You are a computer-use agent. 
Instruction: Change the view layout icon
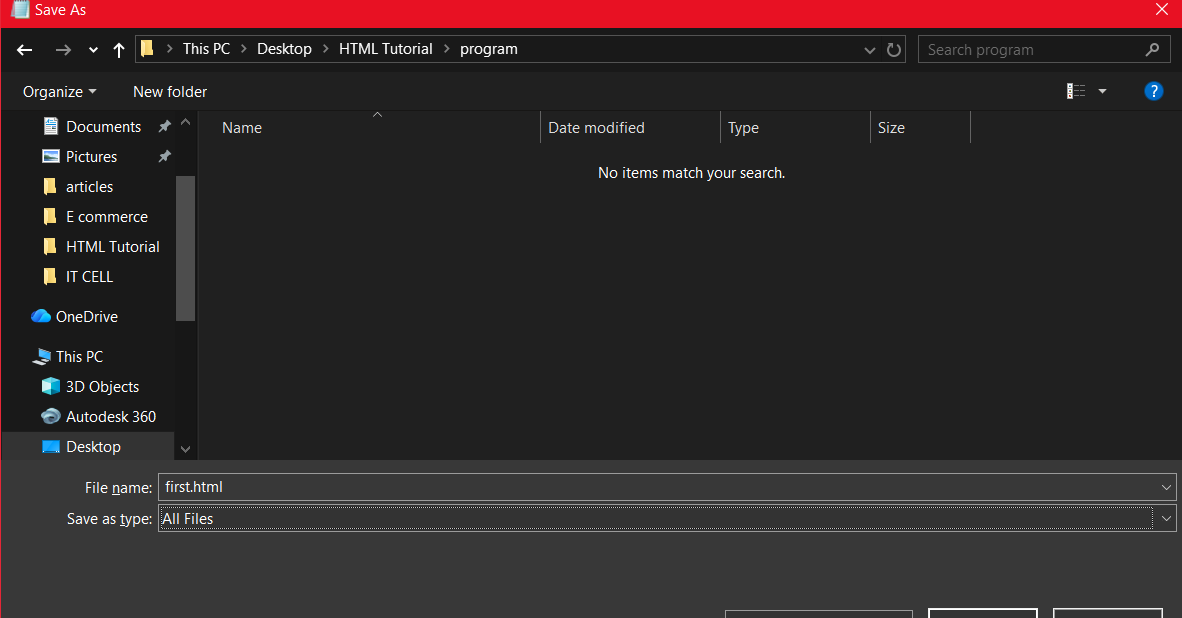[x=1076, y=91]
